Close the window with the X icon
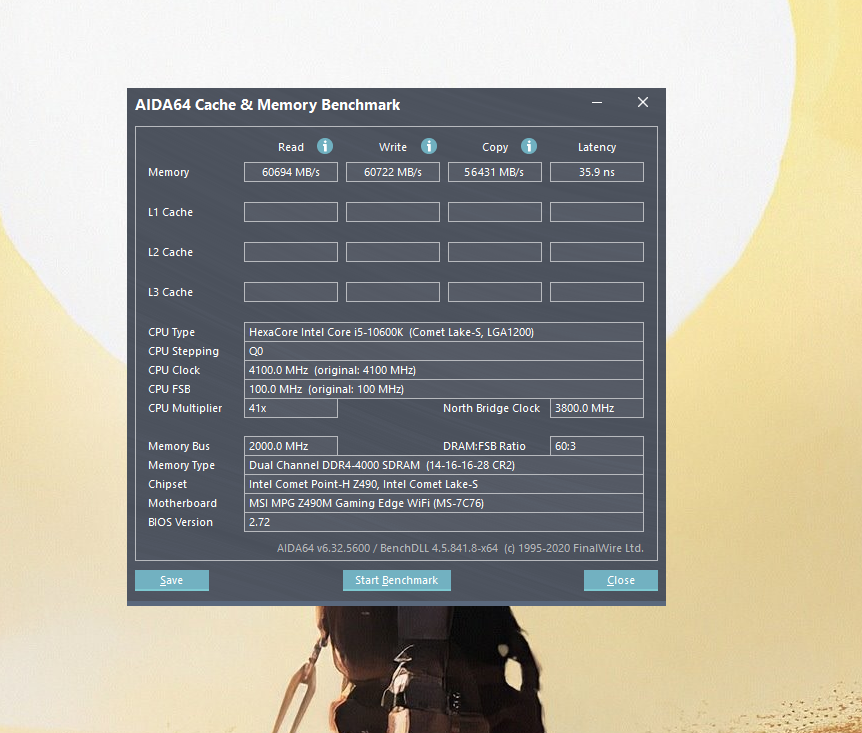Screen dimensions: 862x733 click(643, 102)
